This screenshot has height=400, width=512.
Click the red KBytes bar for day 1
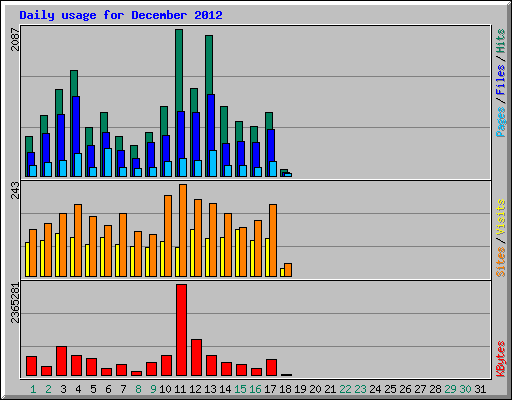click(x=32, y=366)
